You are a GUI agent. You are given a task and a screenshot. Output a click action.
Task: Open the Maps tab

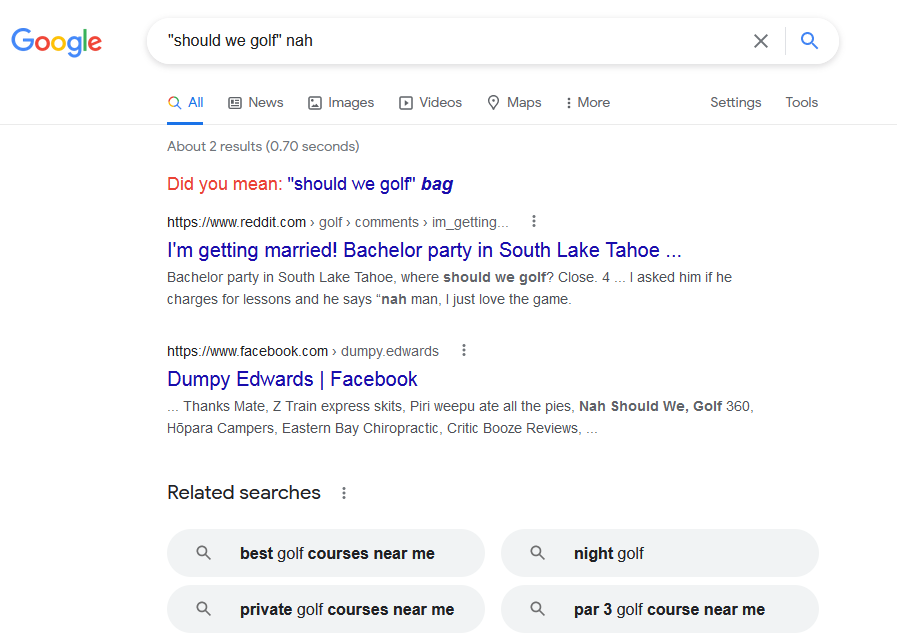514,102
